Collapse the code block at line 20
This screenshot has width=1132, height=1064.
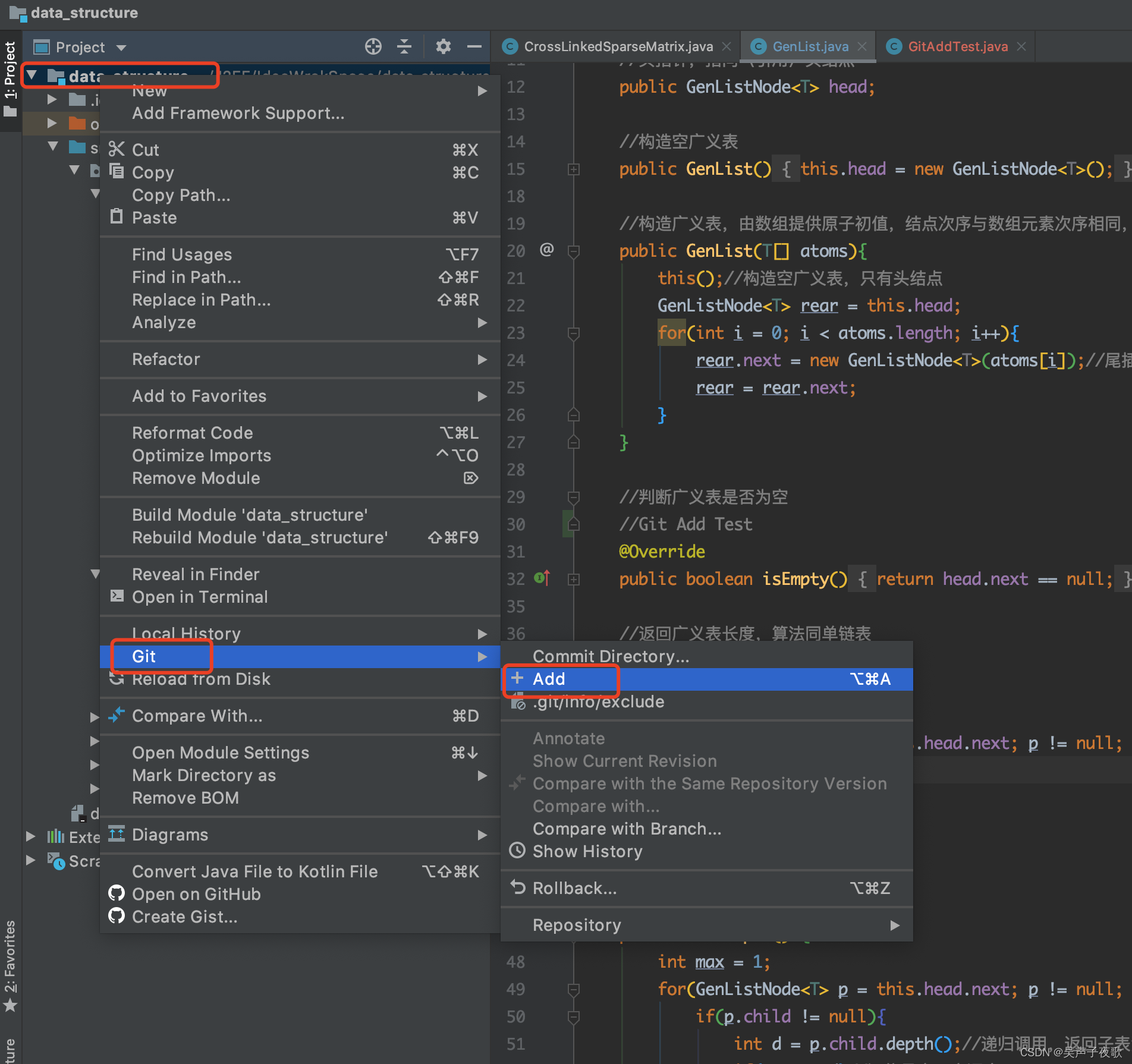click(573, 251)
